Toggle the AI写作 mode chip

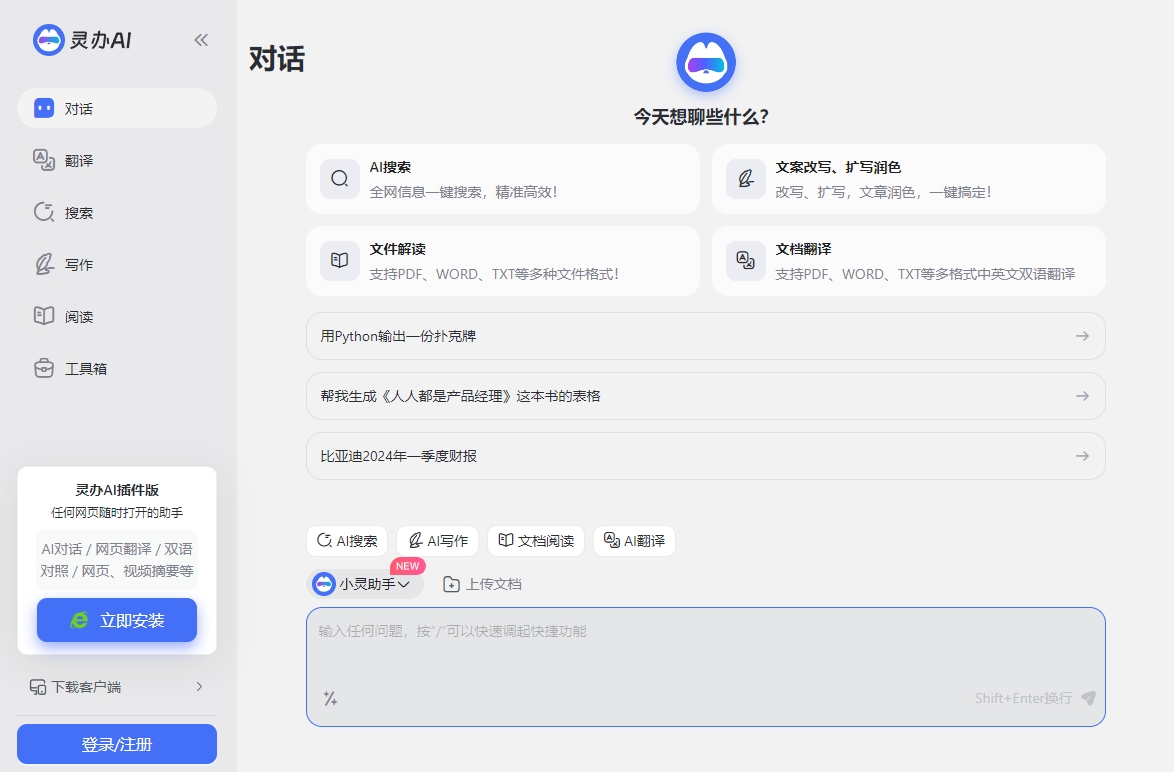(x=437, y=540)
